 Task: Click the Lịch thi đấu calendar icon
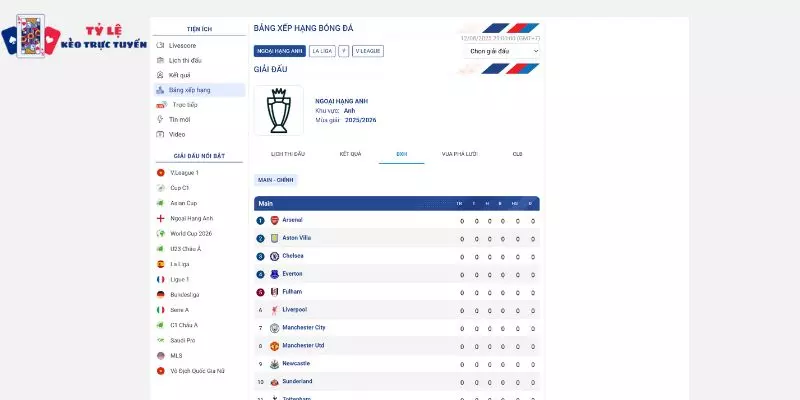click(x=160, y=60)
